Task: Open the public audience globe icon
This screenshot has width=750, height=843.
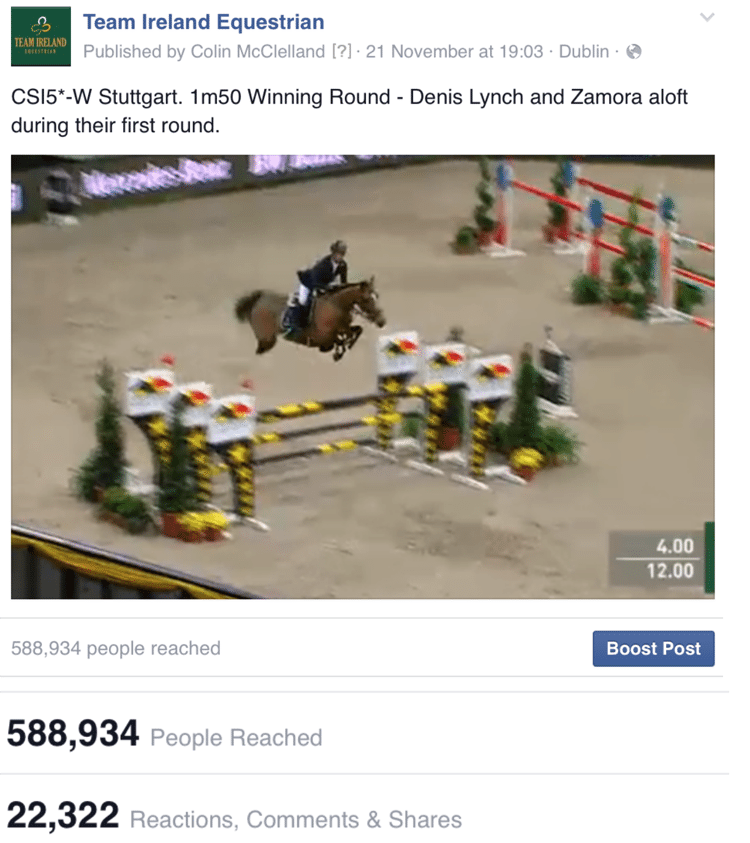Action: [634, 52]
